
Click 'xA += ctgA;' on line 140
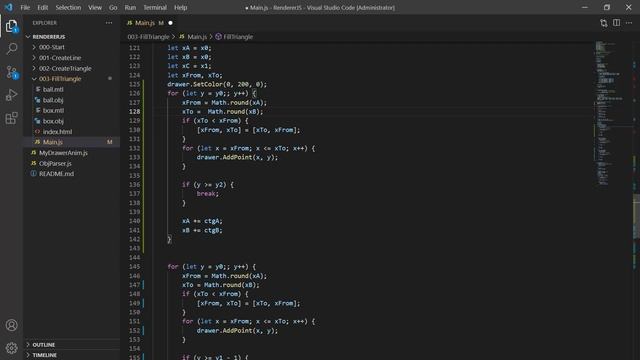202,221
